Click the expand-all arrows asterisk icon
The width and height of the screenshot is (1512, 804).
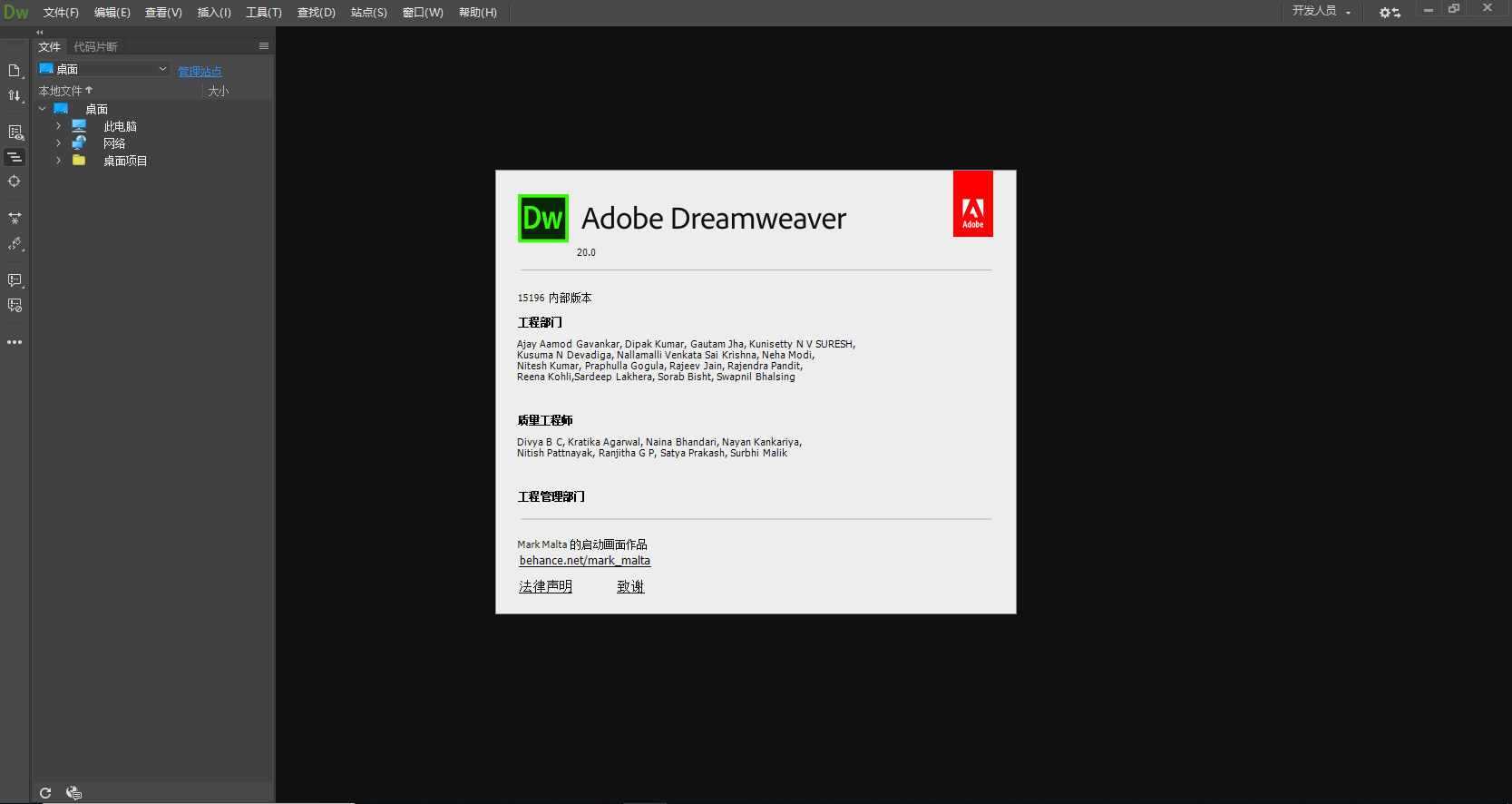coord(15,219)
